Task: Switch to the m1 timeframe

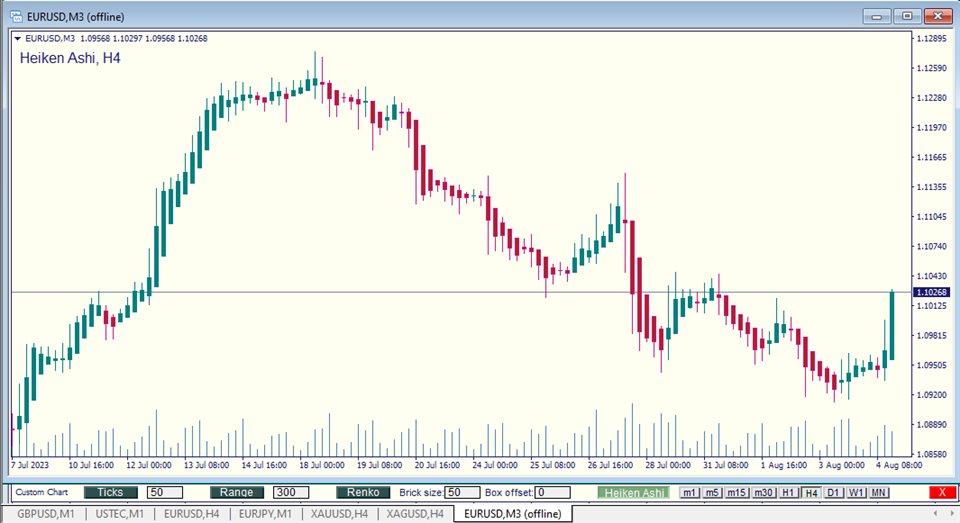Action: click(x=690, y=493)
